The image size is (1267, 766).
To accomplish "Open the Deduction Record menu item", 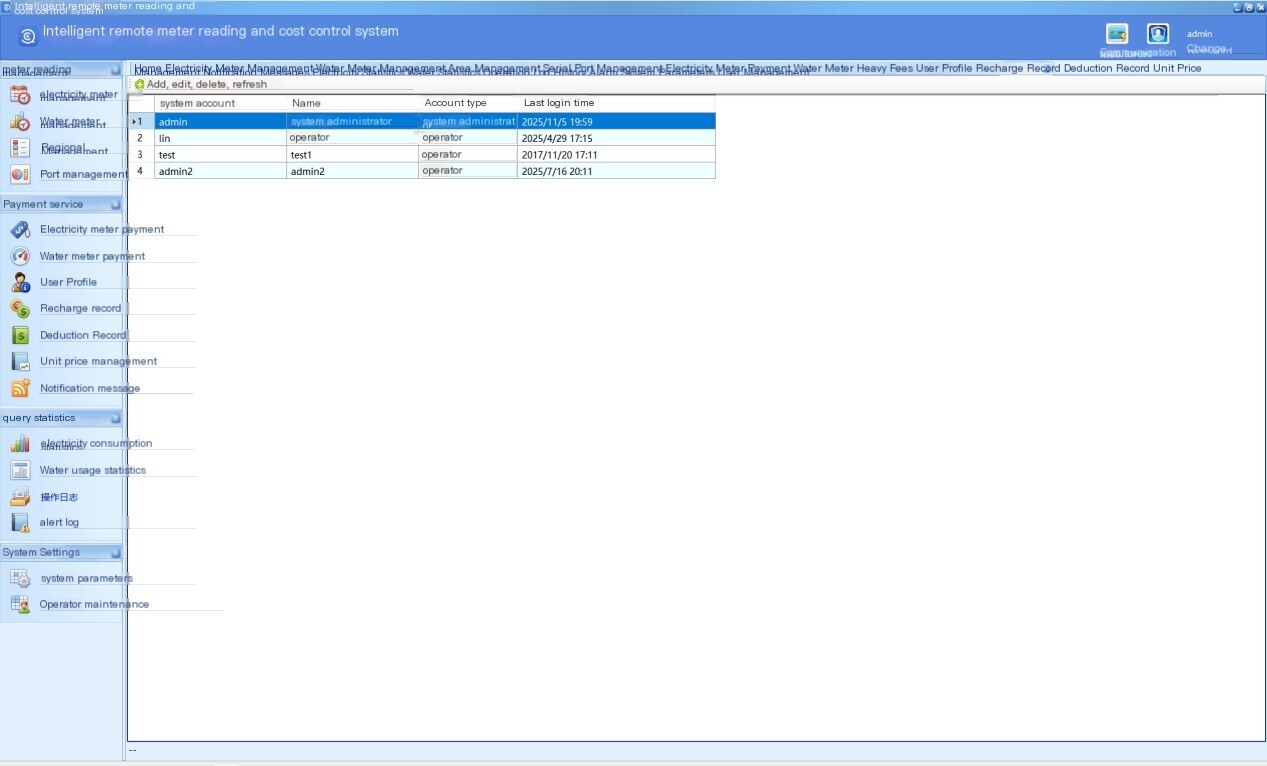I will [x=1107, y=68].
